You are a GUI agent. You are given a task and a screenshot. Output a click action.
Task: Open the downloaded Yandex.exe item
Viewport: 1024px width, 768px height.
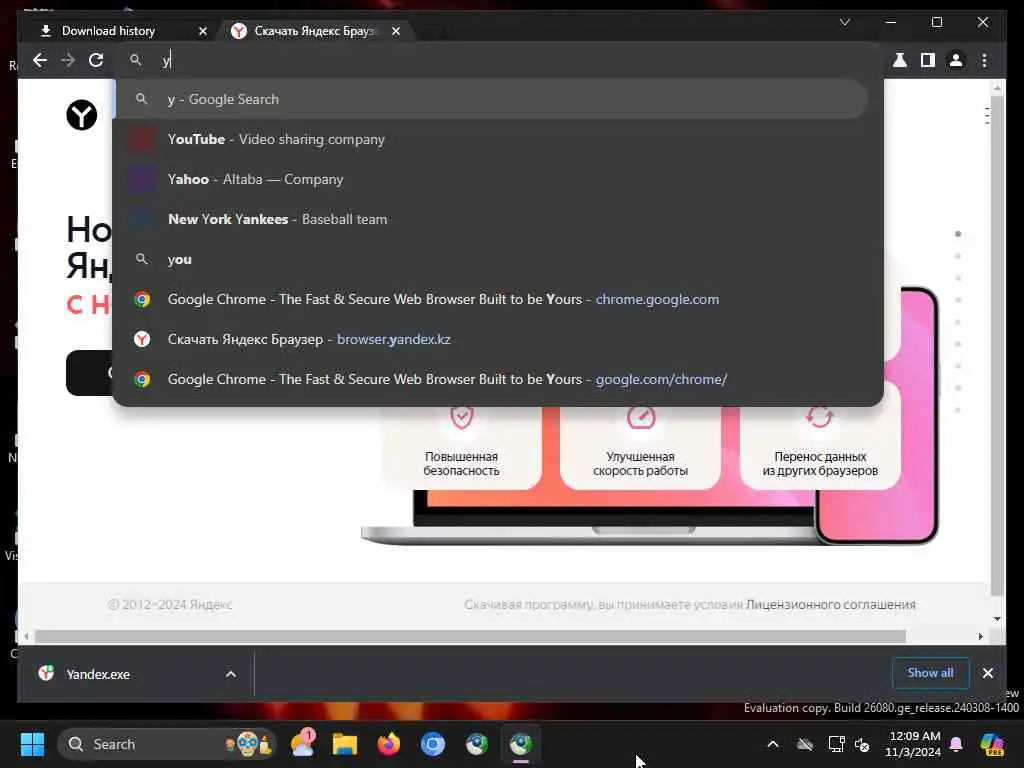pos(98,674)
